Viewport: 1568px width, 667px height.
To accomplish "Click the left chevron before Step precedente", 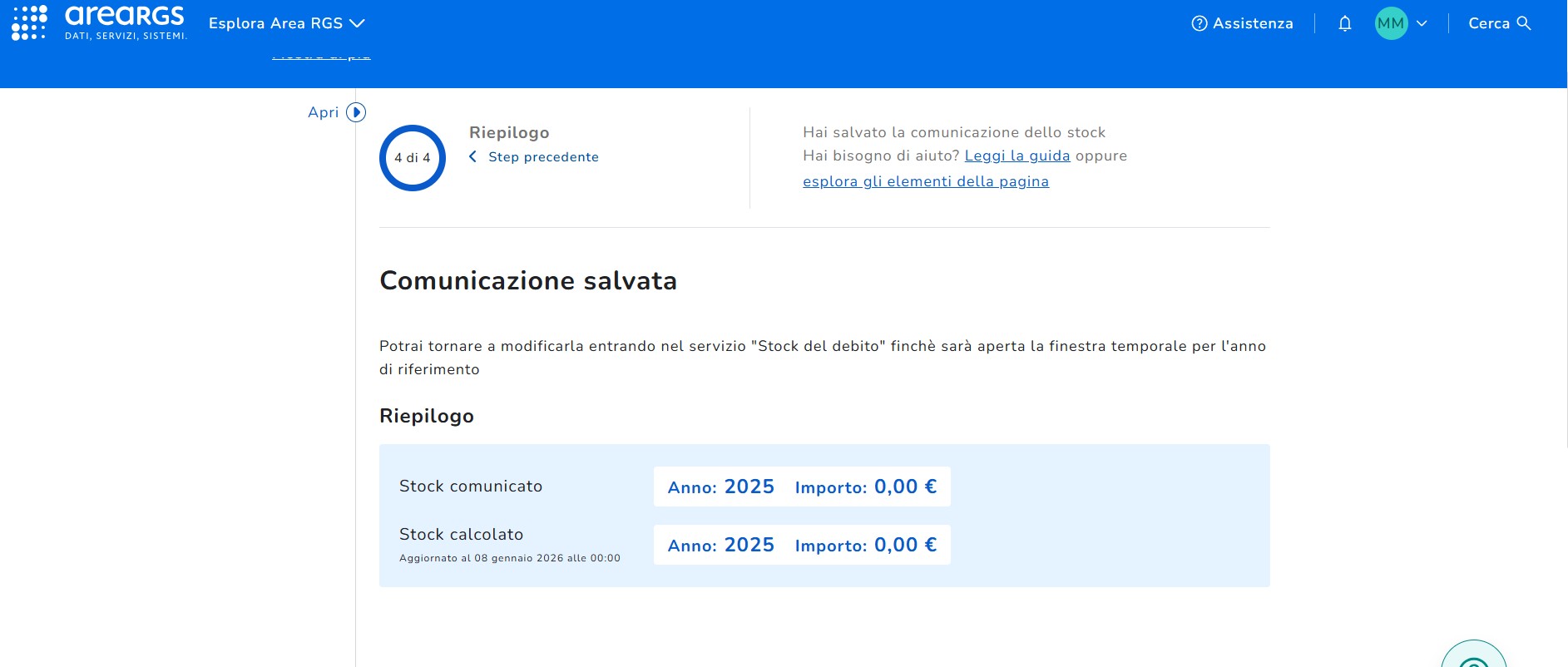I will click(472, 157).
